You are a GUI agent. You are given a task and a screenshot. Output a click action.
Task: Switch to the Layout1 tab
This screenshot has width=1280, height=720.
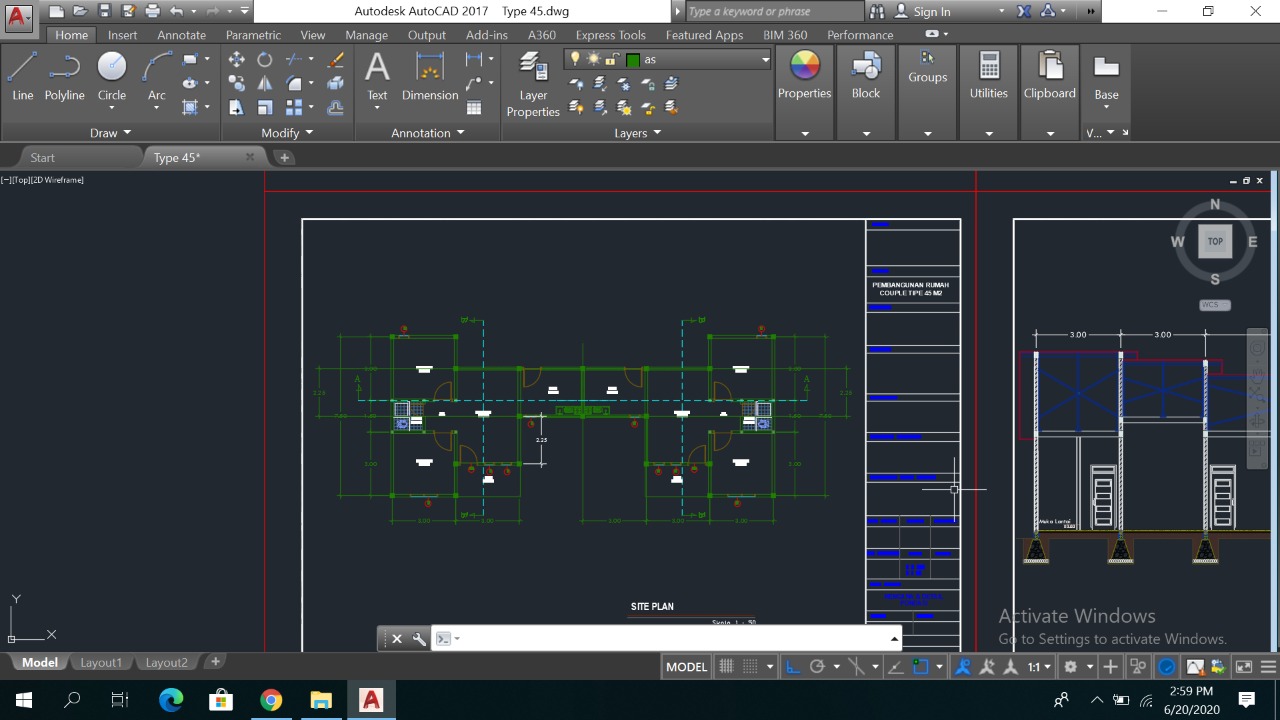click(101, 662)
